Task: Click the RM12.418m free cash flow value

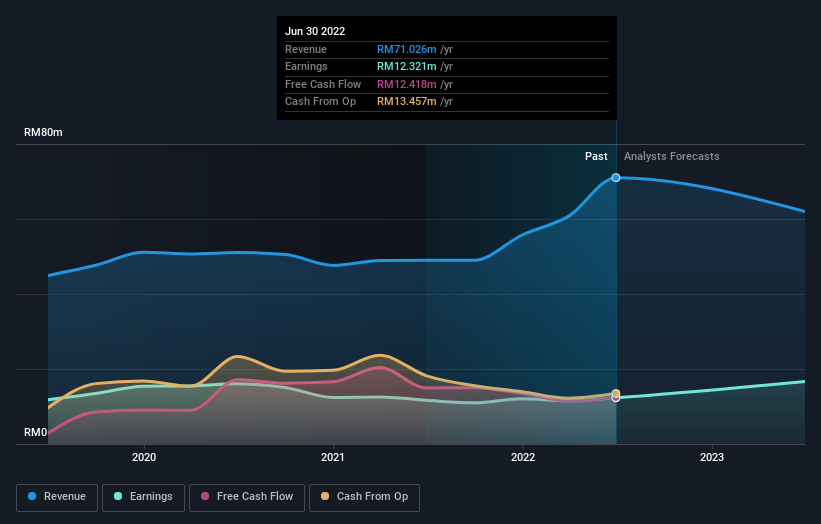Action: 407,84
